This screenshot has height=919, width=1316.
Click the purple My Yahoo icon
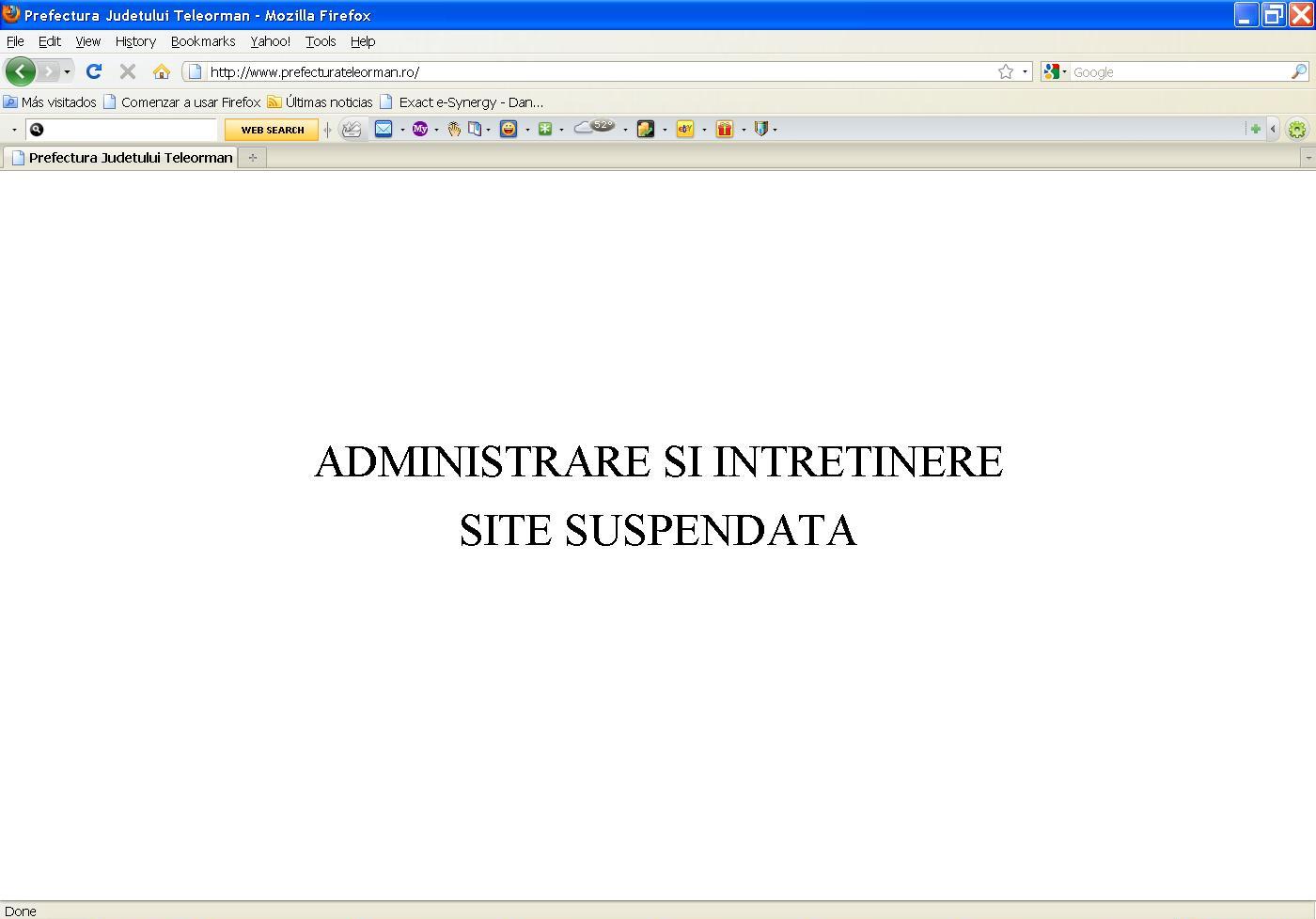click(x=420, y=129)
